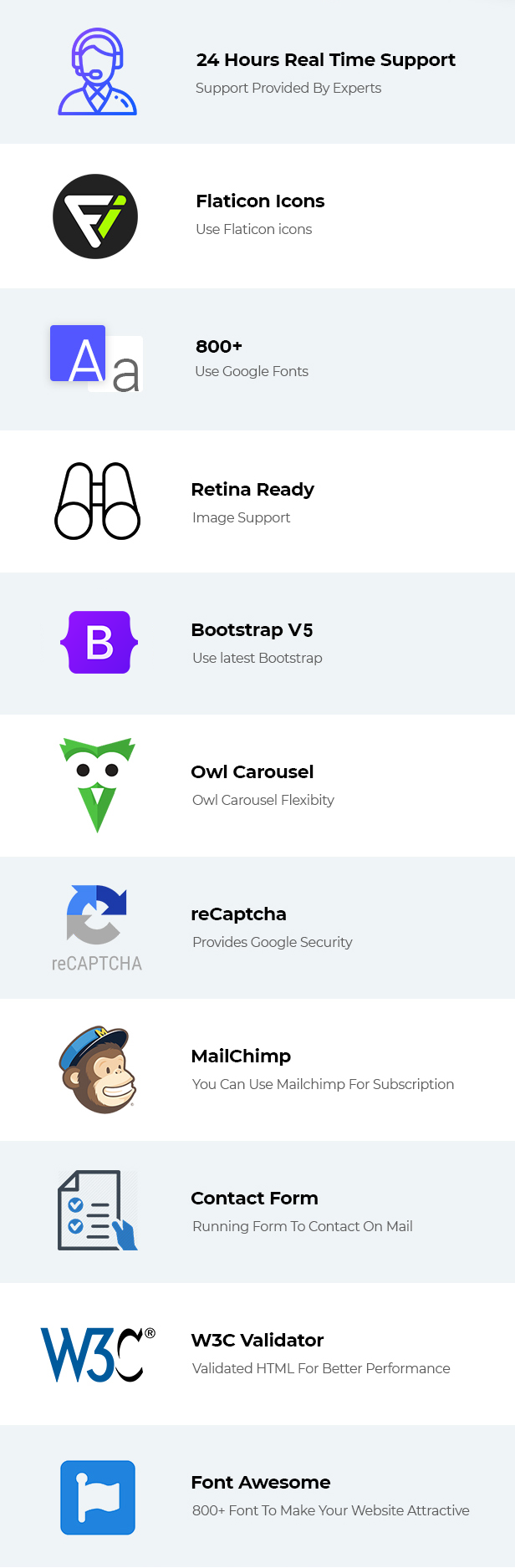The width and height of the screenshot is (515, 1568).
Task: Click the green Owl Carousel icon
Action: [x=97, y=785]
